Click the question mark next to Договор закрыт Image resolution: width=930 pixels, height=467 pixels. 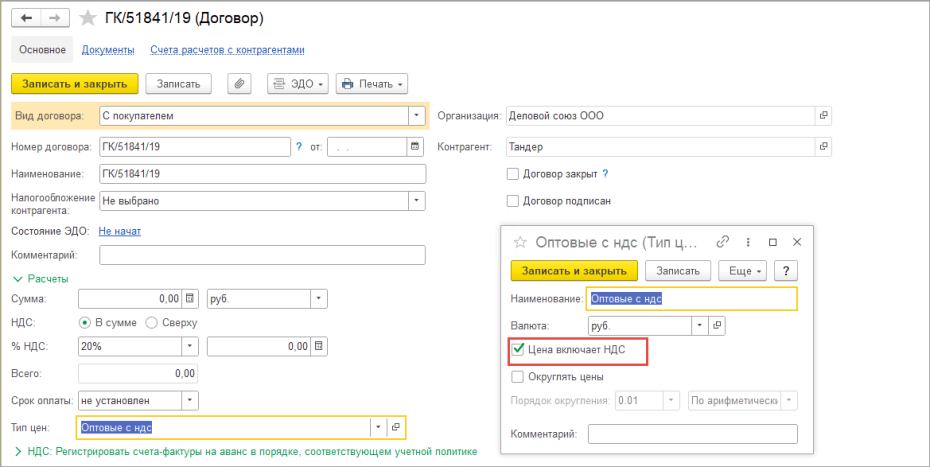coord(605,174)
